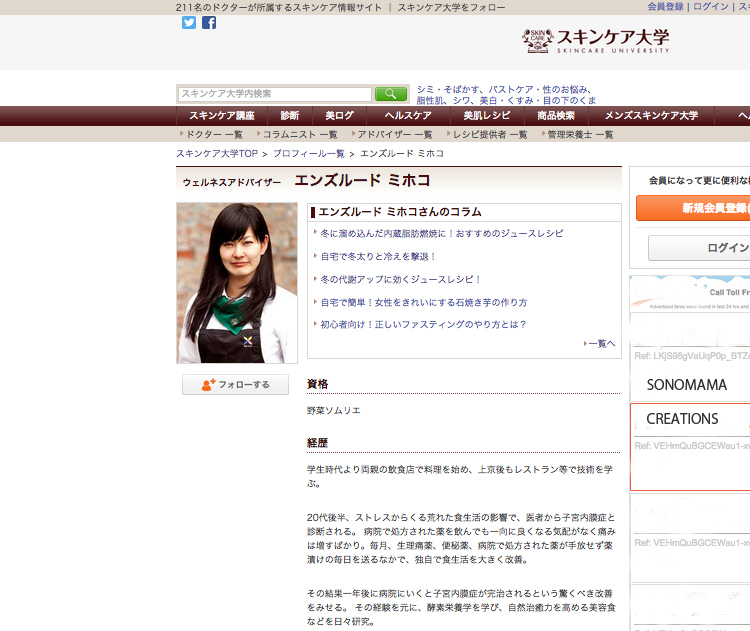
Task: Open the Facebook icon link
Action: [x=209, y=22]
